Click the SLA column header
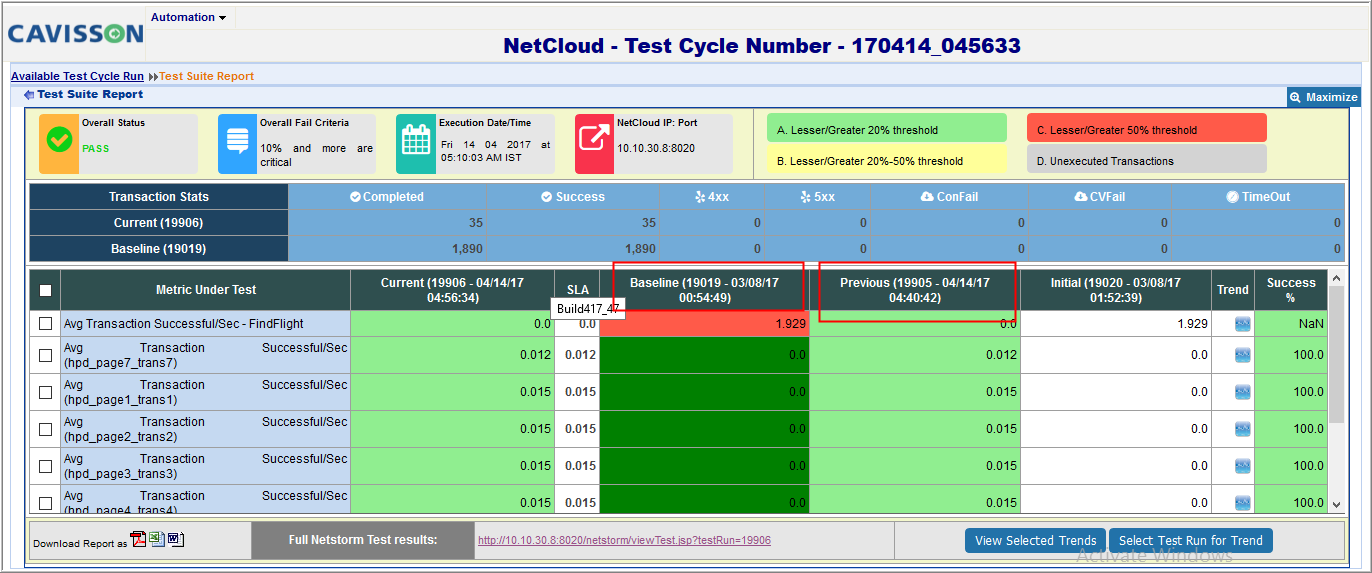This screenshot has height=573, width=1372. click(577, 290)
